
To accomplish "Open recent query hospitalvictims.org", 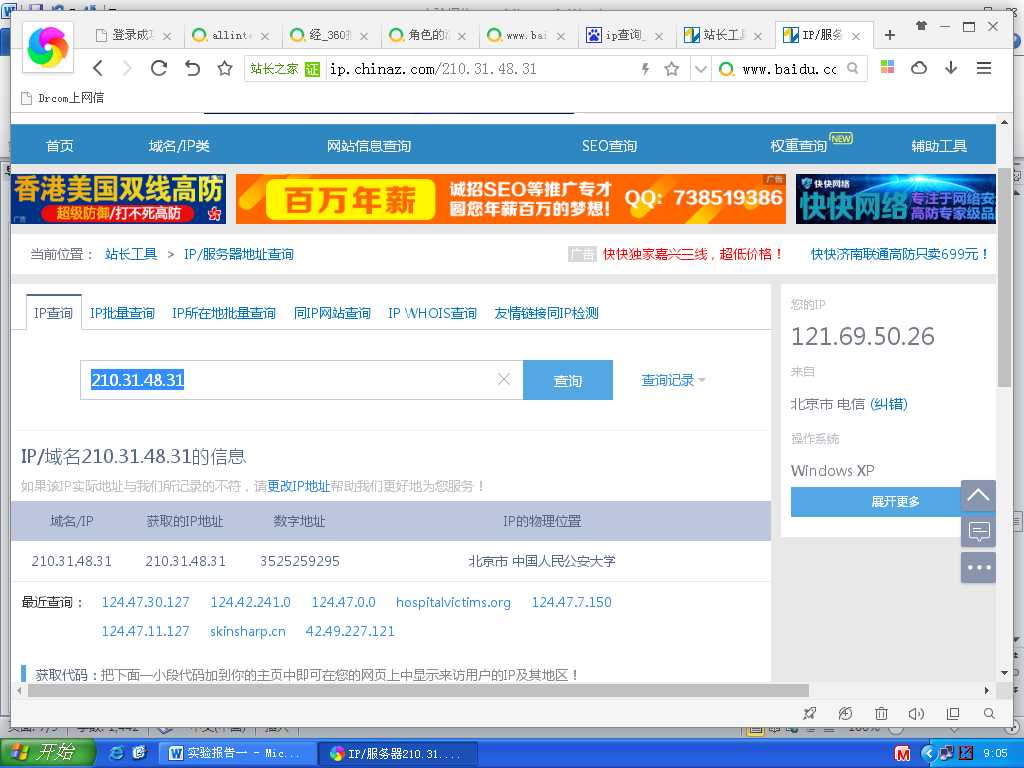I will click(x=453, y=602).
